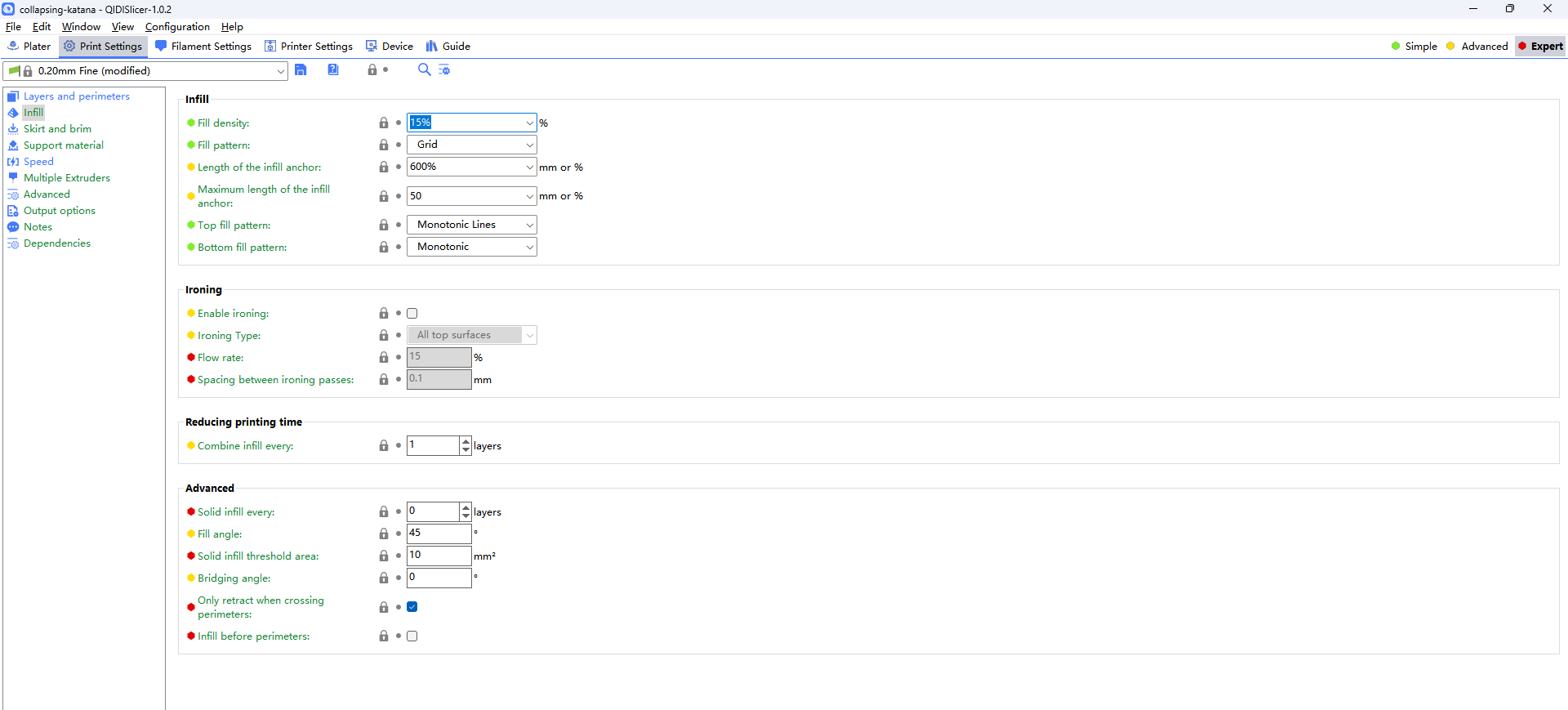Open the compare presets icon
Image resolution: width=1568 pixels, height=710 pixels.
click(x=444, y=70)
